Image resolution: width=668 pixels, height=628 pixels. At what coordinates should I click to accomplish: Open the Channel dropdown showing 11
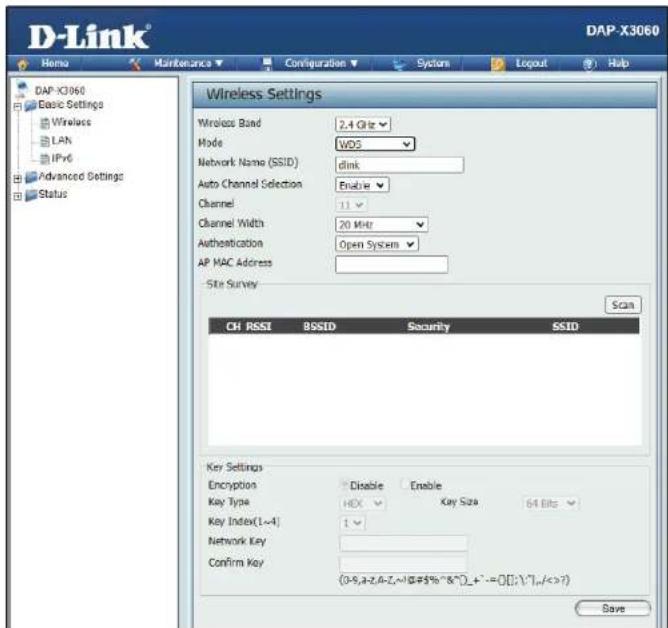351,205
